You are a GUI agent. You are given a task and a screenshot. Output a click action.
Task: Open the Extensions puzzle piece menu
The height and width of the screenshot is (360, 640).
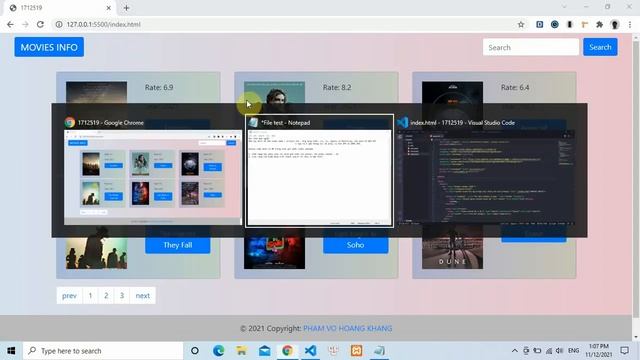(x=599, y=24)
